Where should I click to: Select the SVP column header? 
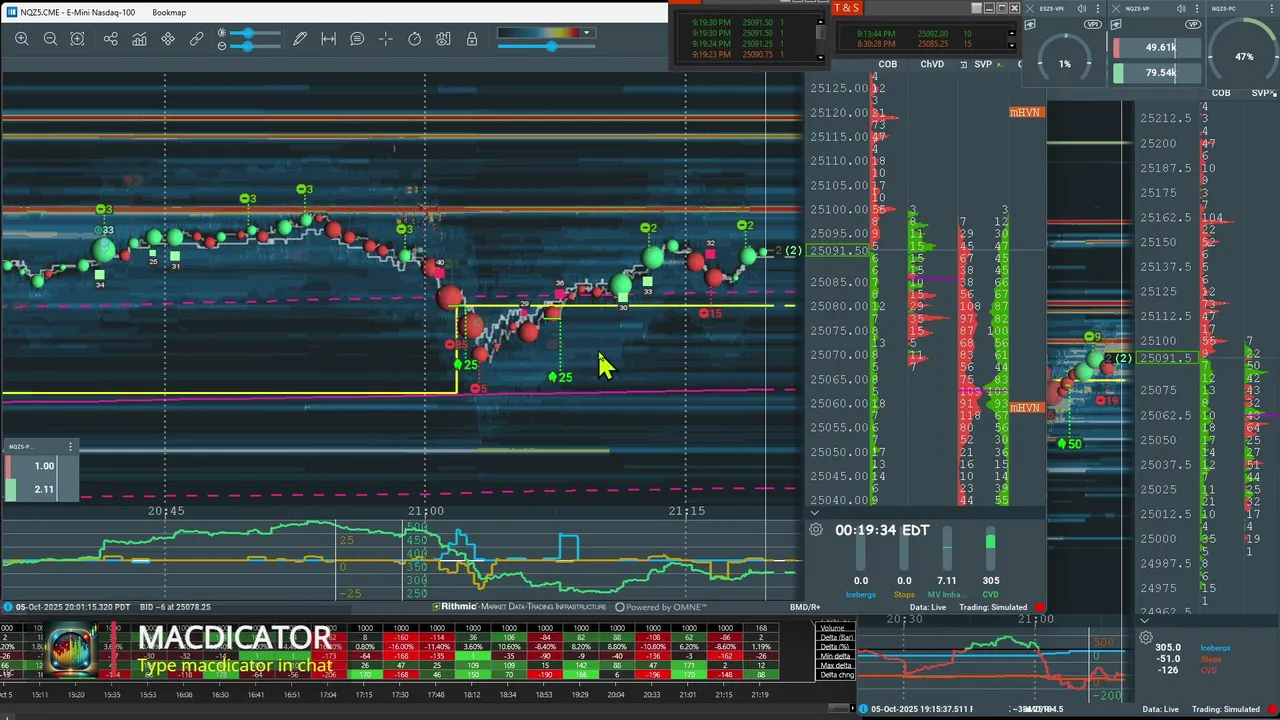click(x=983, y=64)
